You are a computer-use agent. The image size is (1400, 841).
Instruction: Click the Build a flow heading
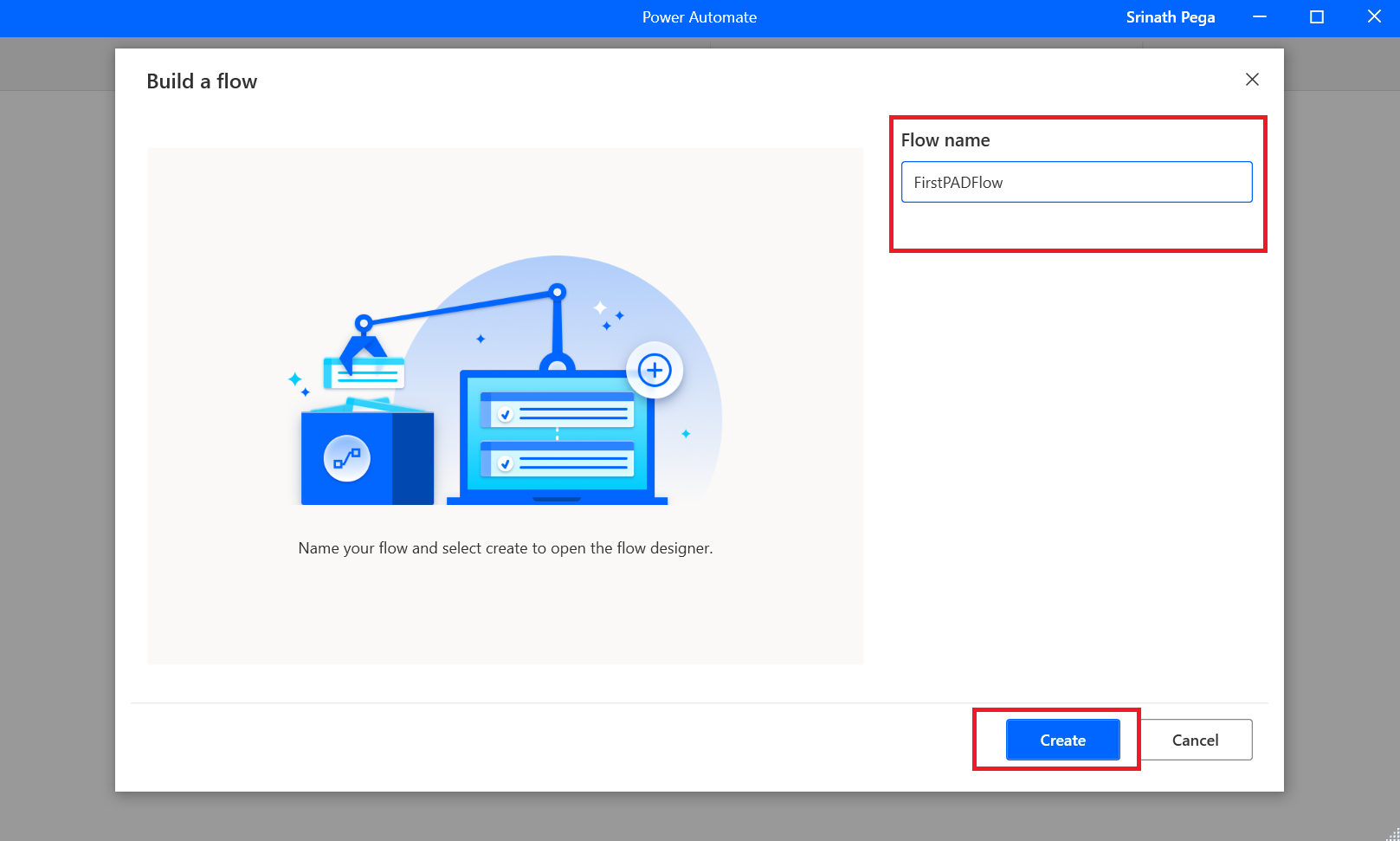click(x=202, y=81)
